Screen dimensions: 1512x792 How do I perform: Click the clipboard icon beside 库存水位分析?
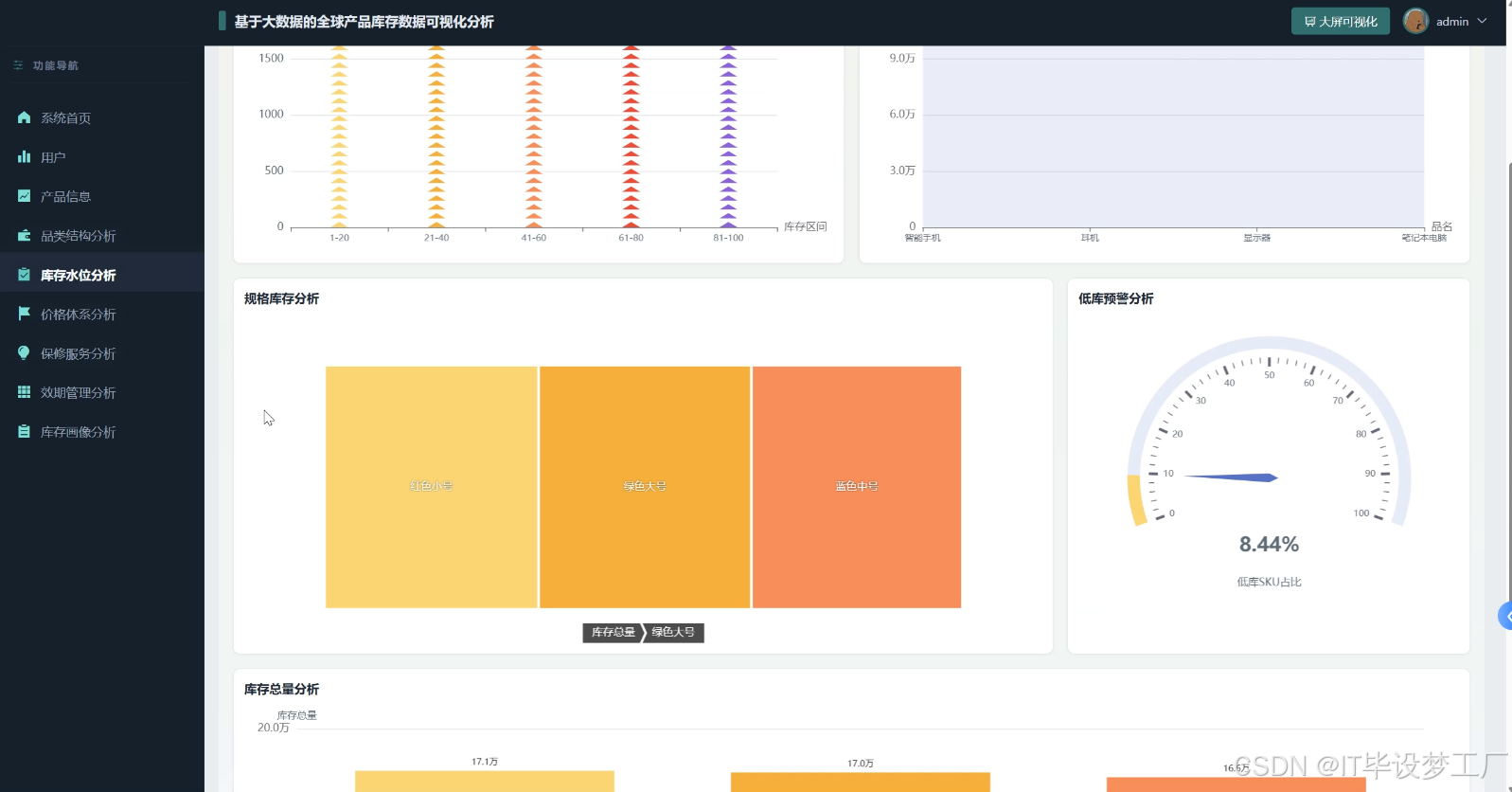pos(24,275)
